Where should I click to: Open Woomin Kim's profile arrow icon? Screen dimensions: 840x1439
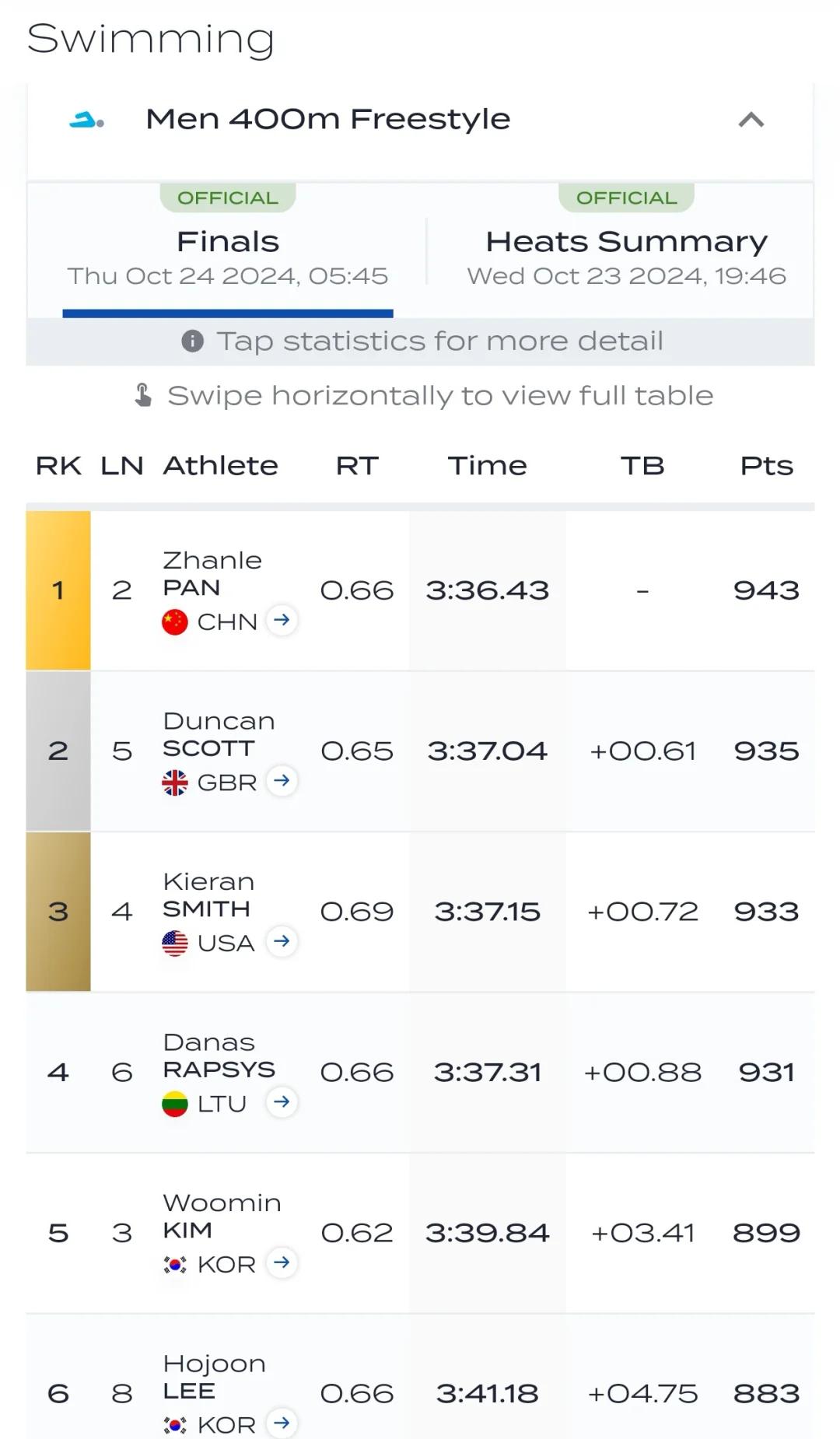(x=282, y=1262)
